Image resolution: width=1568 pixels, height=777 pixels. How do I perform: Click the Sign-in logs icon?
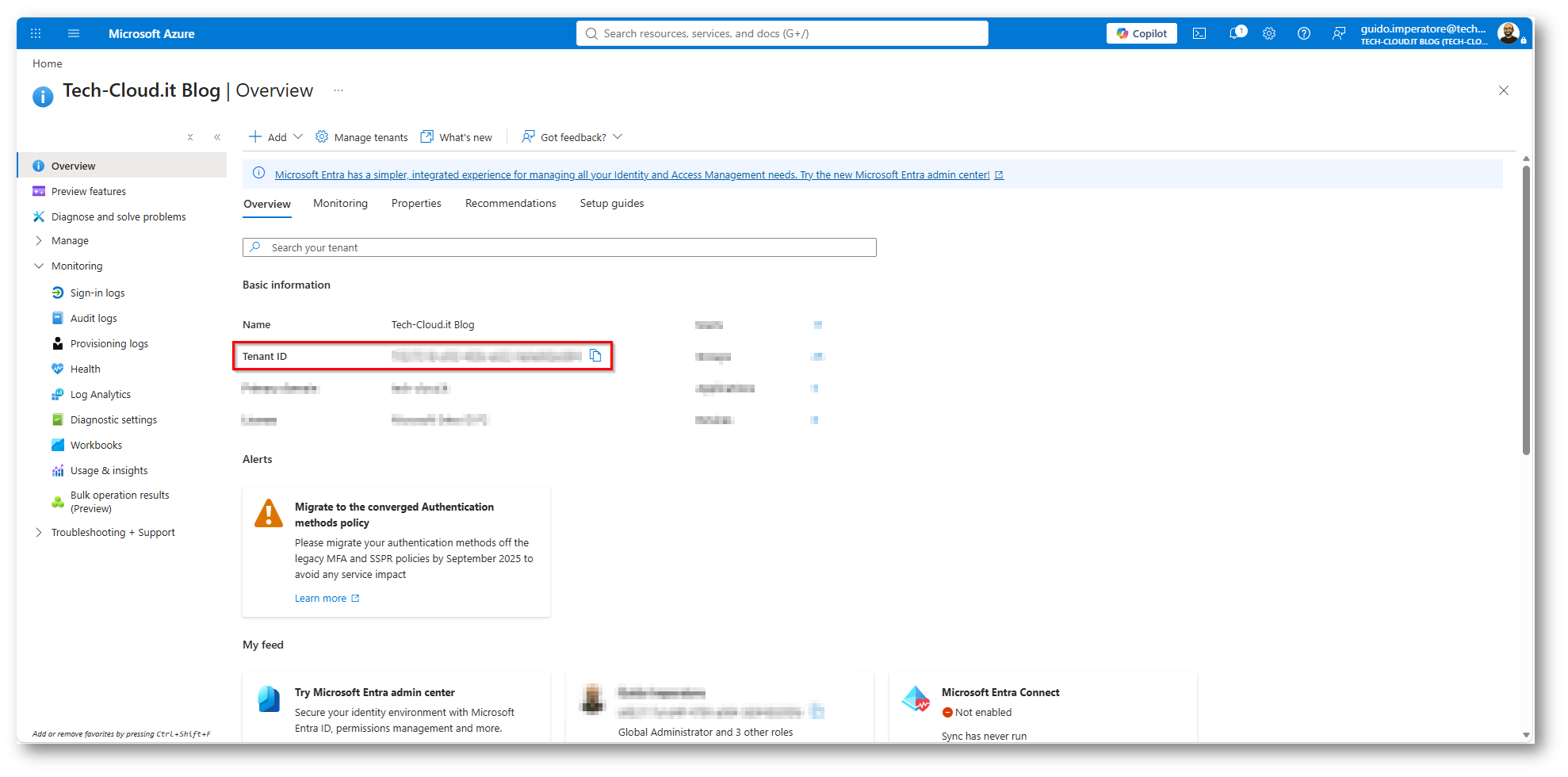tap(58, 293)
